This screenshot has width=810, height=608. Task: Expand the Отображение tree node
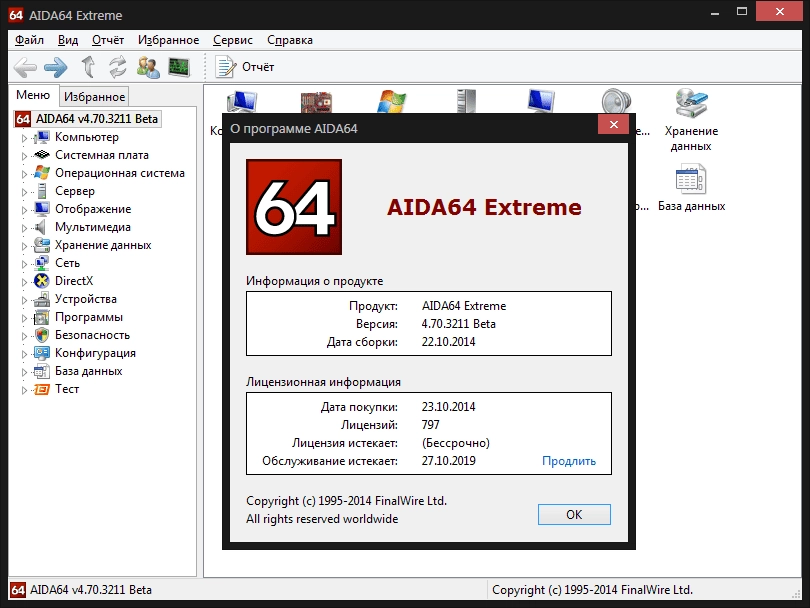click(x=24, y=210)
